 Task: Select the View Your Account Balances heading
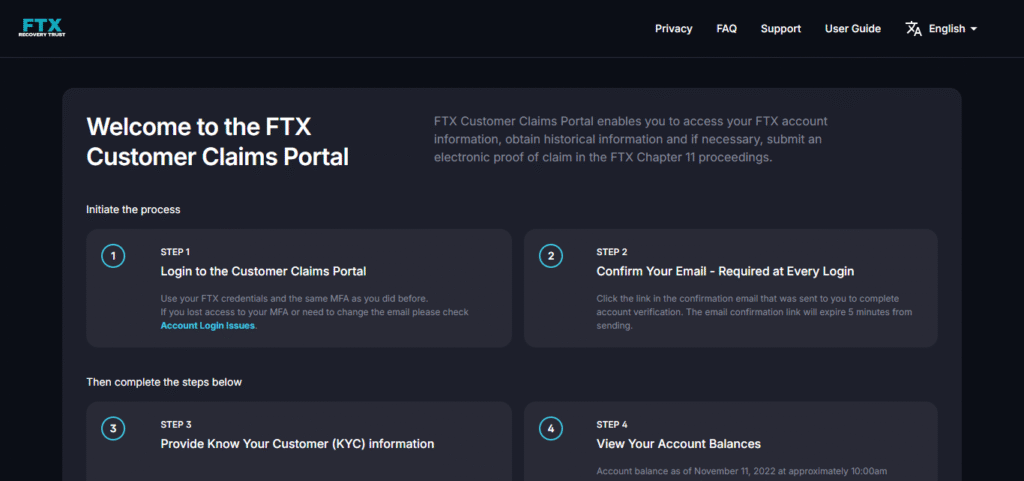(x=679, y=444)
